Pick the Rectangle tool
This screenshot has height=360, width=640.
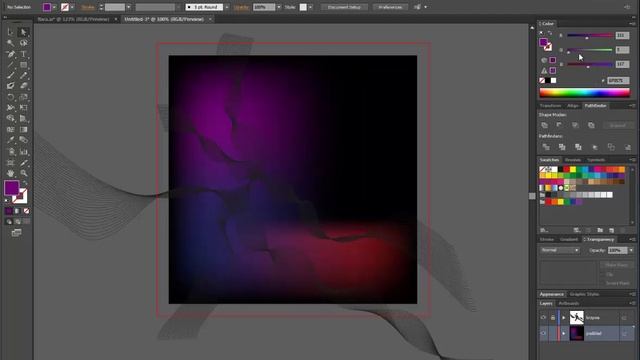coord(23,64)
